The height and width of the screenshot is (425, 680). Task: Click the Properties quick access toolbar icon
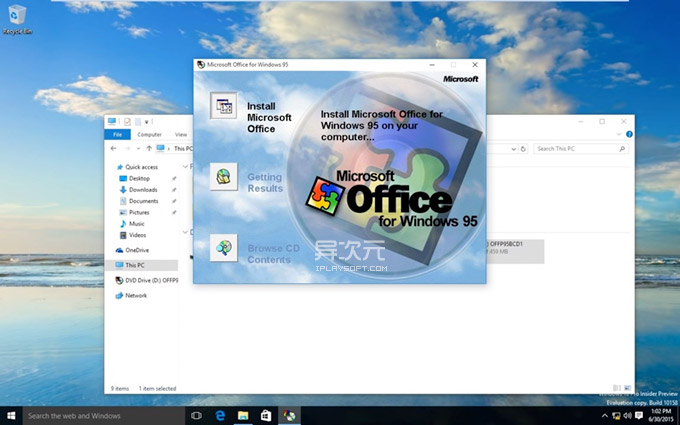pyautogui.click(x=127, y=121)
